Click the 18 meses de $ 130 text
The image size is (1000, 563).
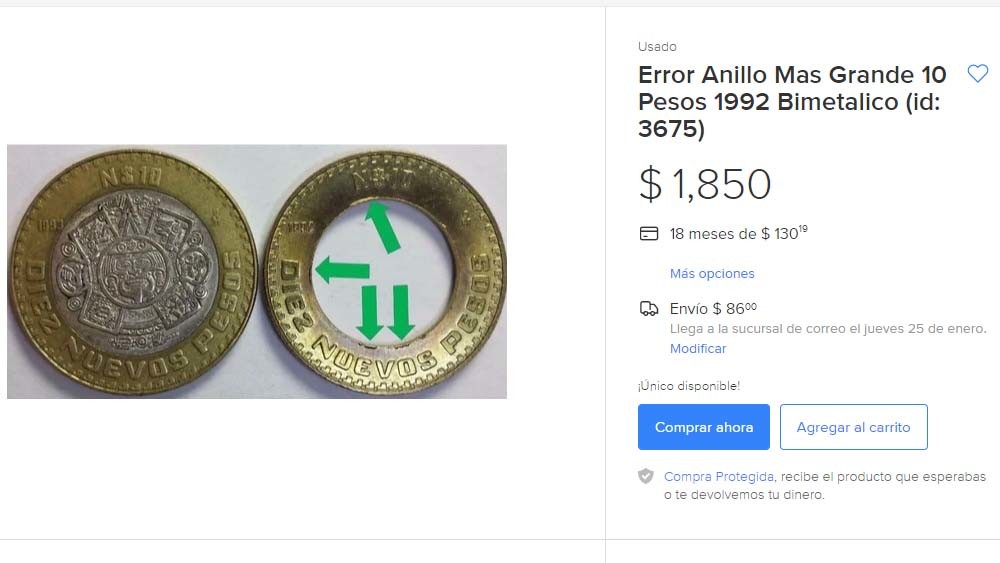pos(739,233)
